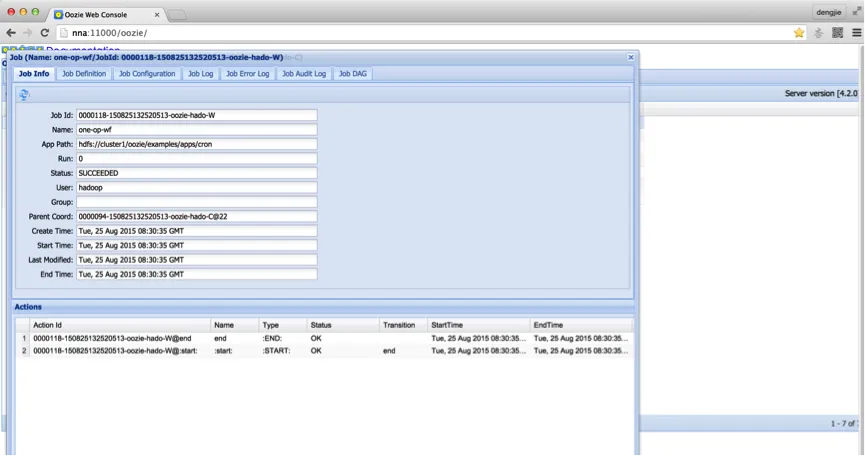Click the :END: type cell
Image resolution: width=865 pixels, height=456 pixels.
tap(272, 339)
